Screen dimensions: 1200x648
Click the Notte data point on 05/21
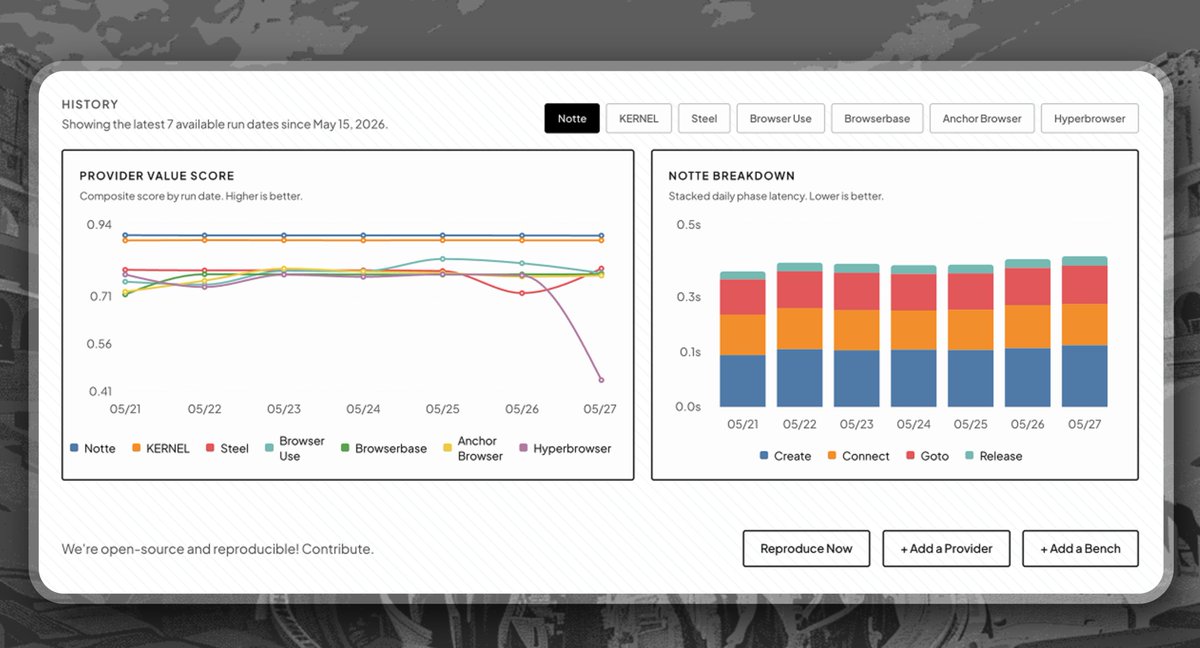coord(125,236)
